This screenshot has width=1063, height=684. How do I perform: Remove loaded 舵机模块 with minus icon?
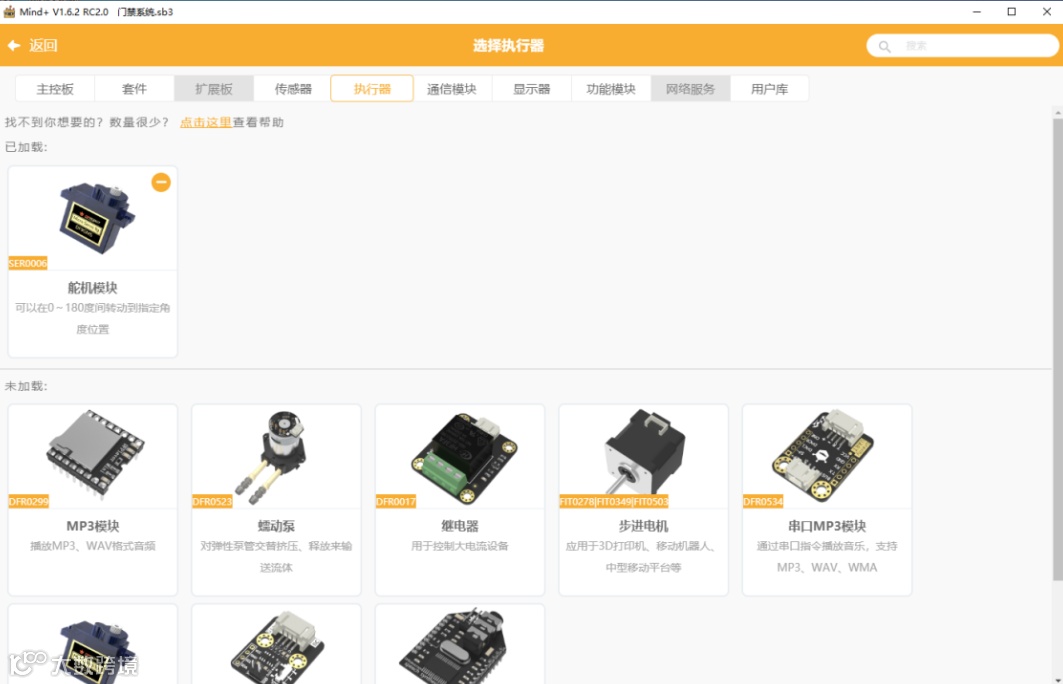pyautogui.click(x=161, y=182)
